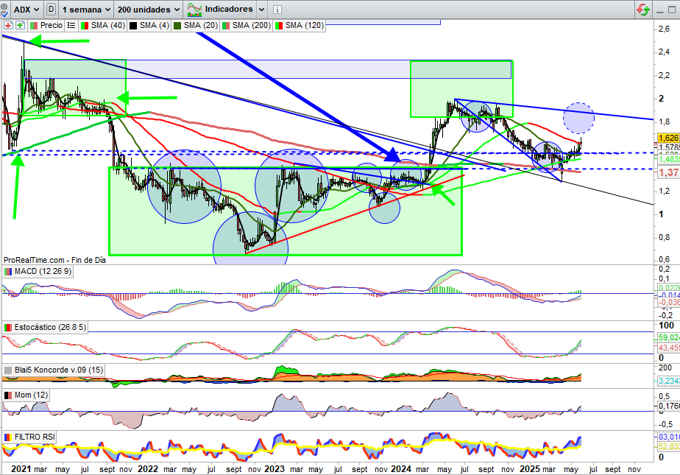
Task: Click the 2025 year marker on time axis
Action: 530,469
